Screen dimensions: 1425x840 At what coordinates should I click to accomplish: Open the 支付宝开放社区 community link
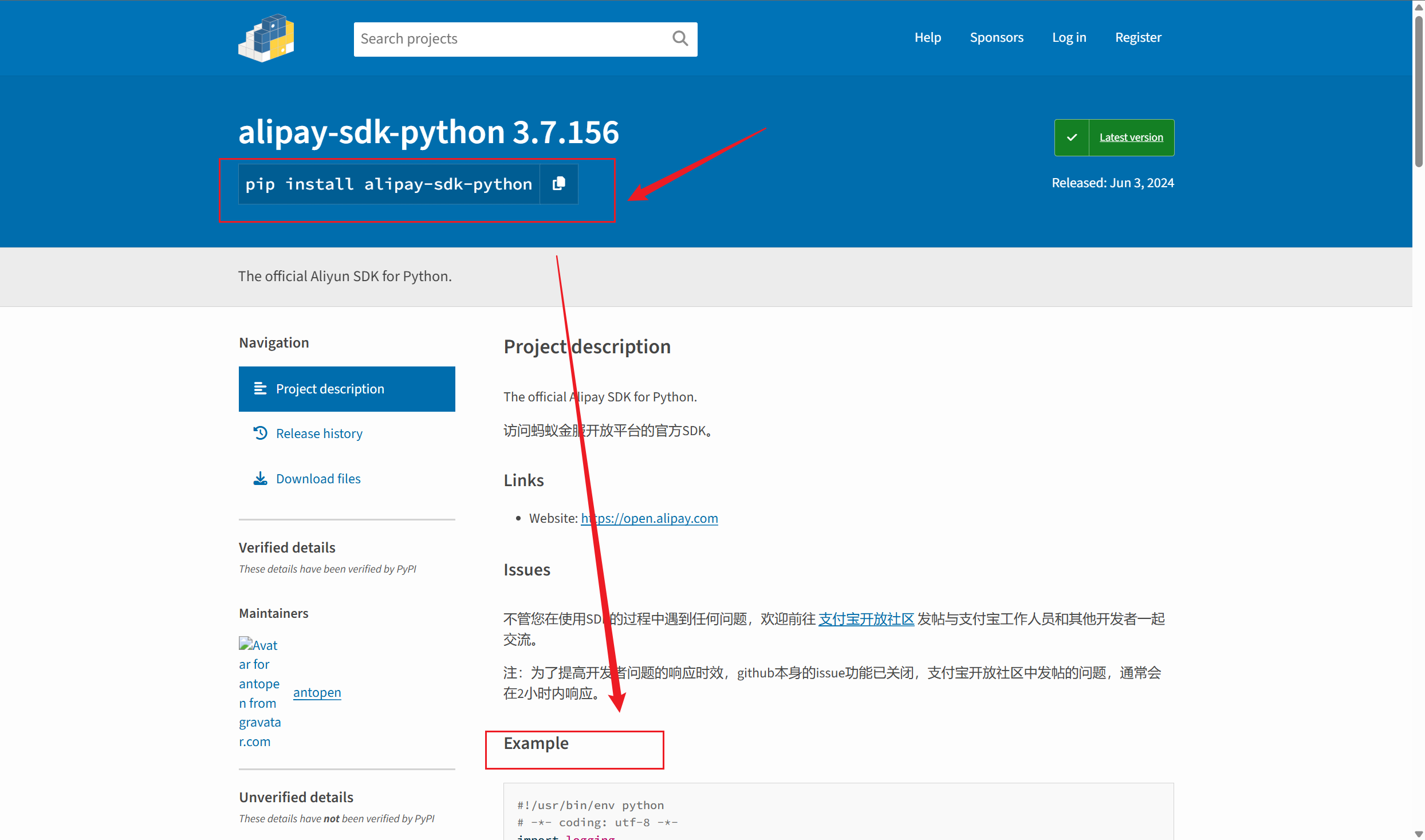[866, 619]
